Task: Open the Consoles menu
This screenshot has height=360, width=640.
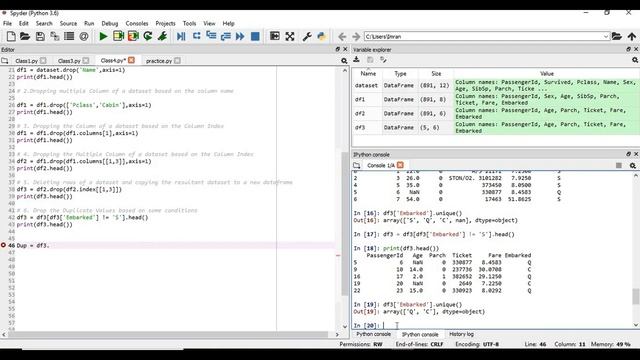Action: (137, 23)
